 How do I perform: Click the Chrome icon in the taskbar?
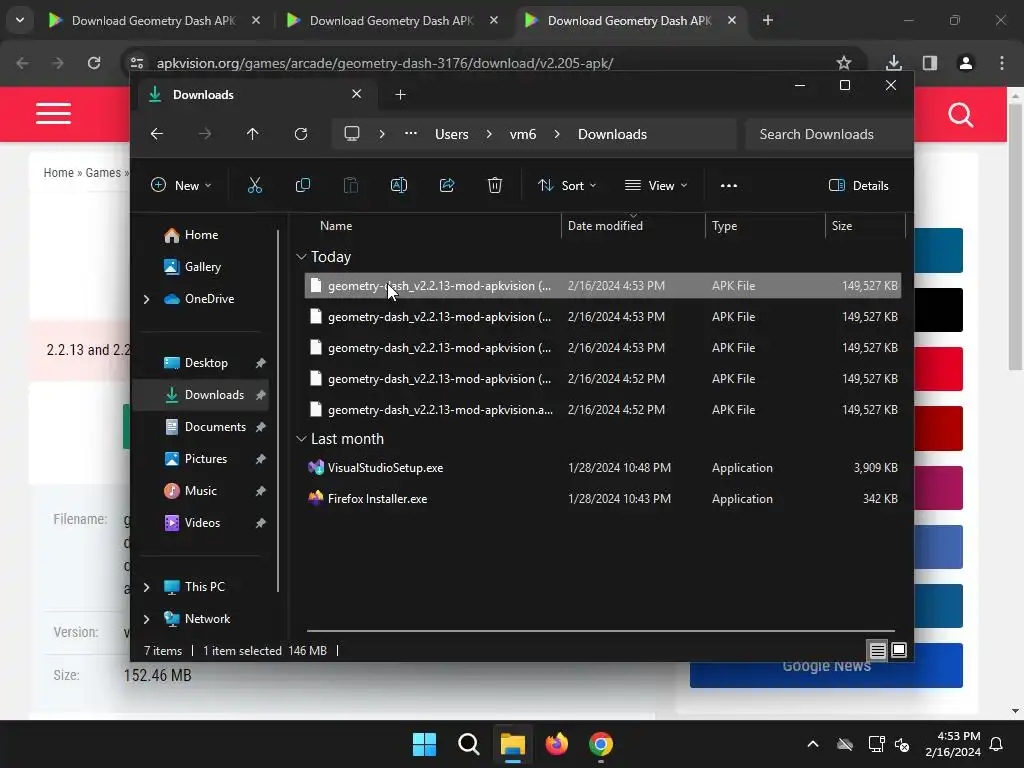601,744
